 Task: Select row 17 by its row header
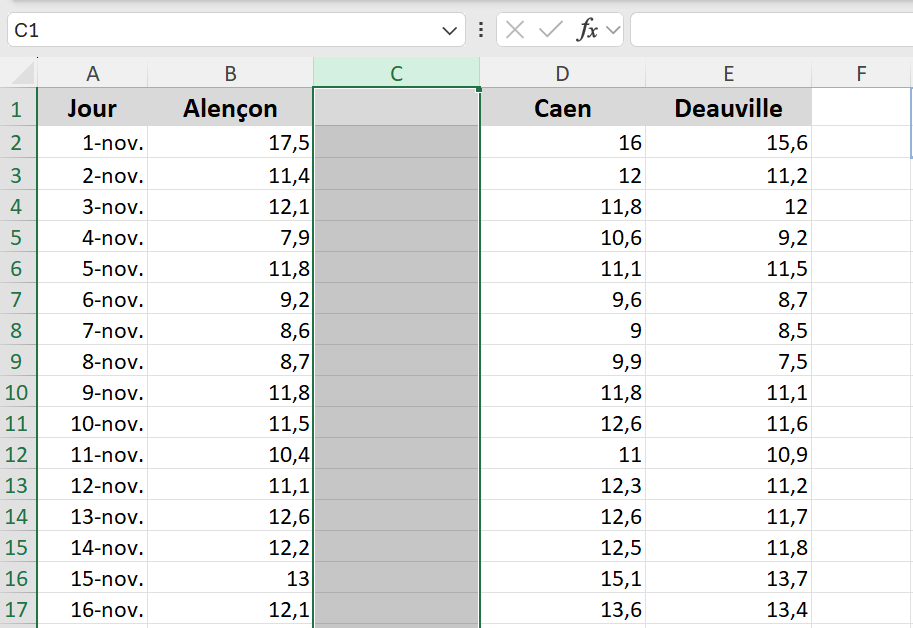[17, 609]
